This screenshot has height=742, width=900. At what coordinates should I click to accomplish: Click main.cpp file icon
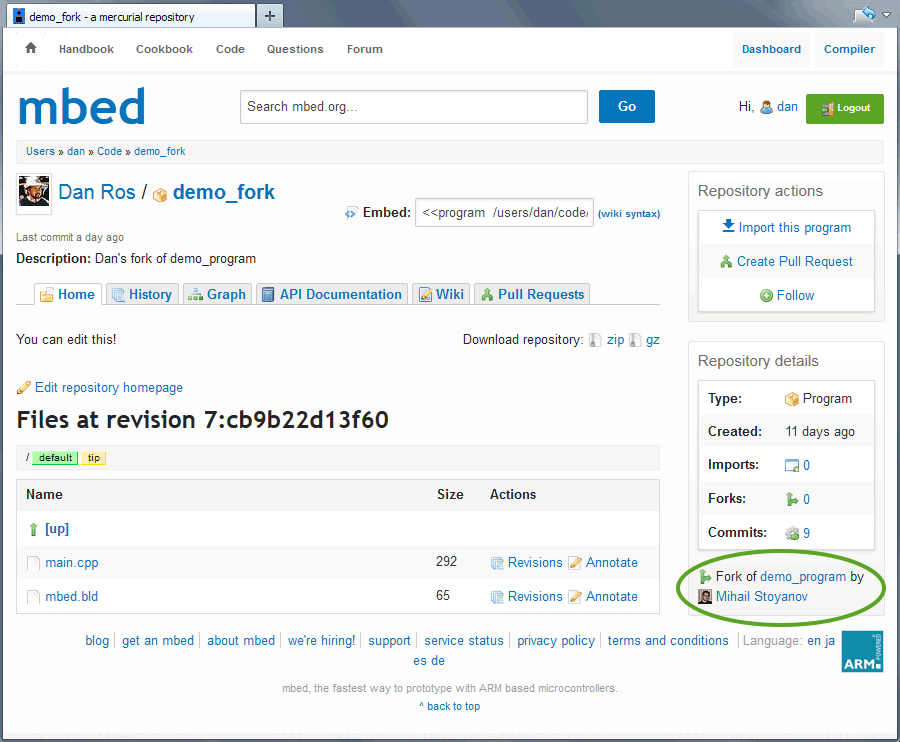(x=33, y=563)
